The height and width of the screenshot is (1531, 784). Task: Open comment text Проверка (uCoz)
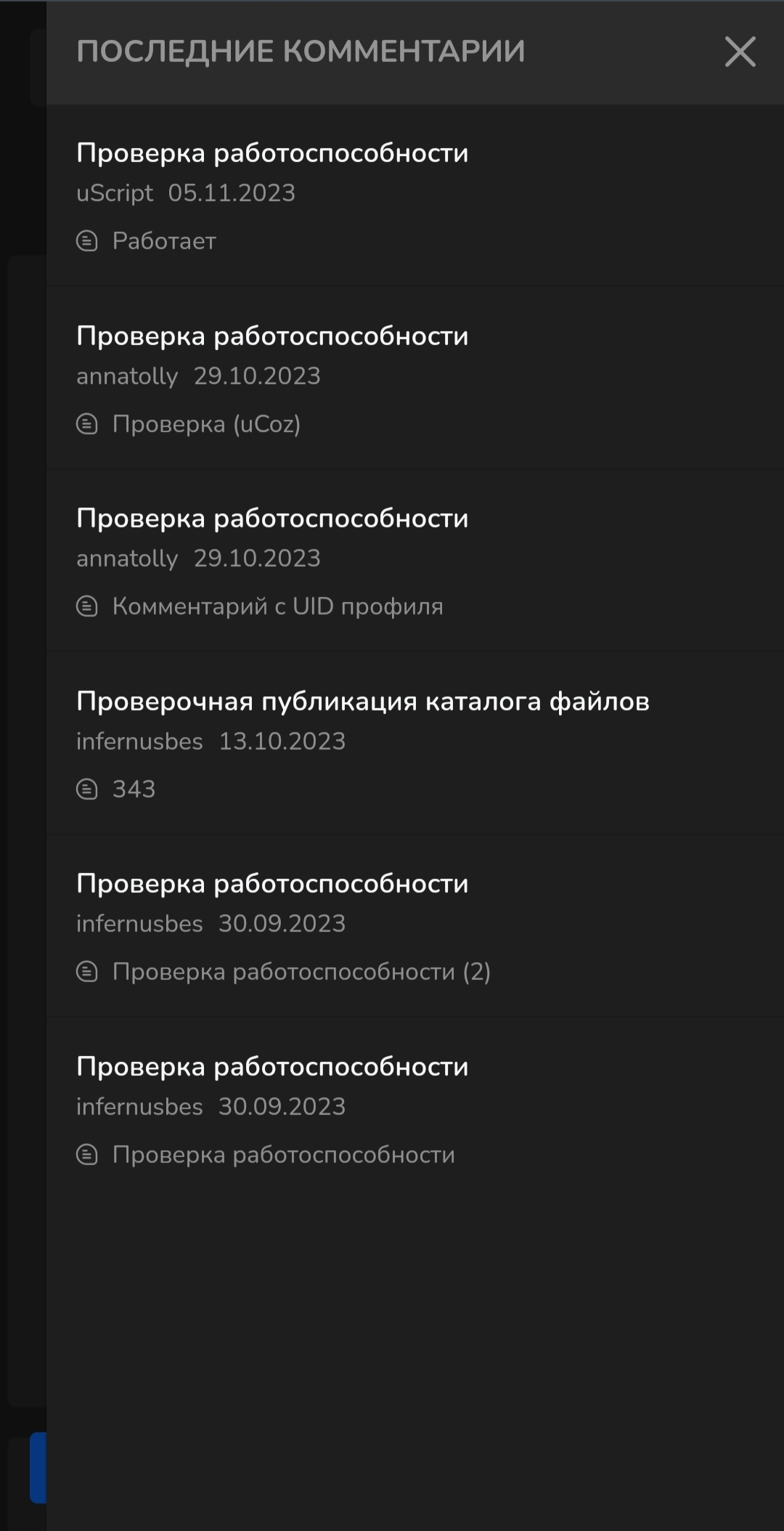point(207,424)
